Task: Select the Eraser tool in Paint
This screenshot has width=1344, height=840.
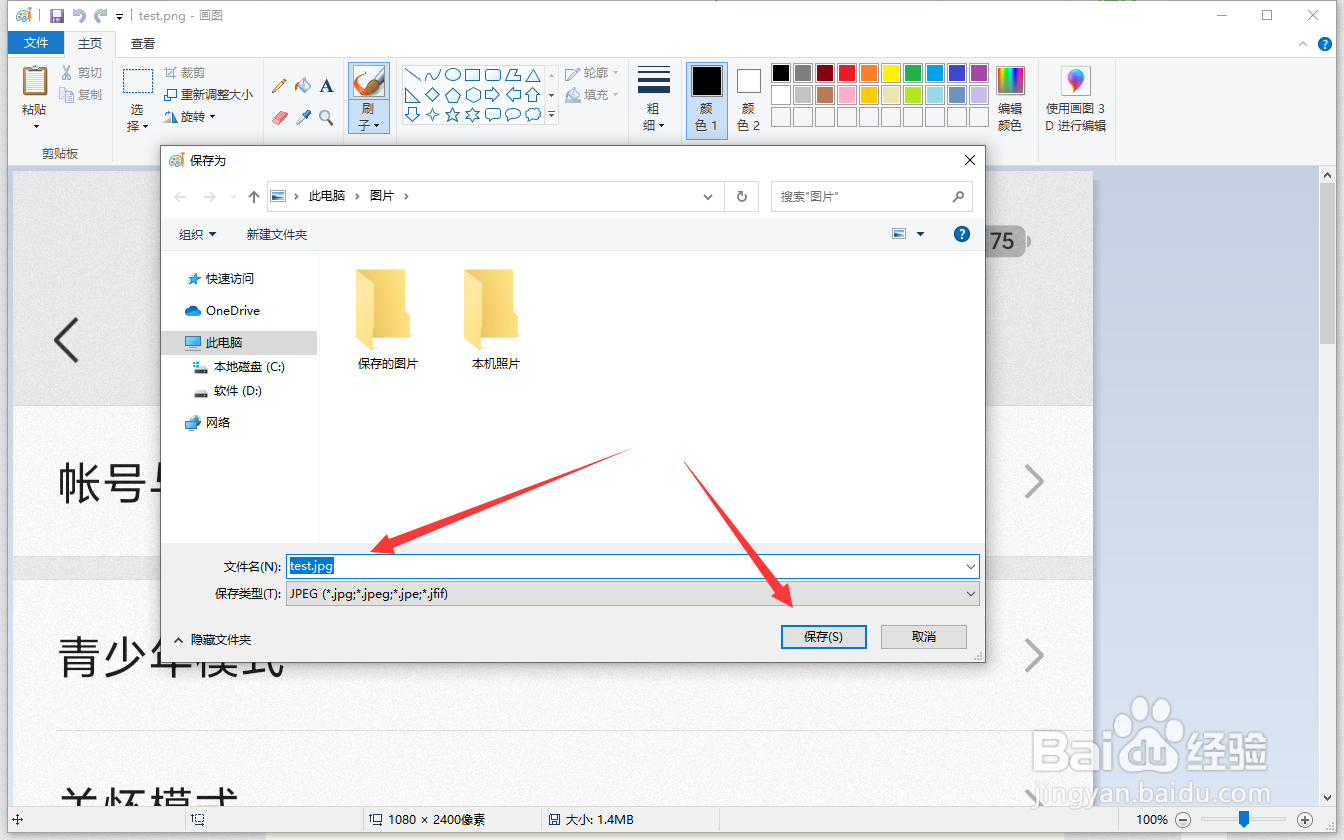Action: (x=279, y=117)
